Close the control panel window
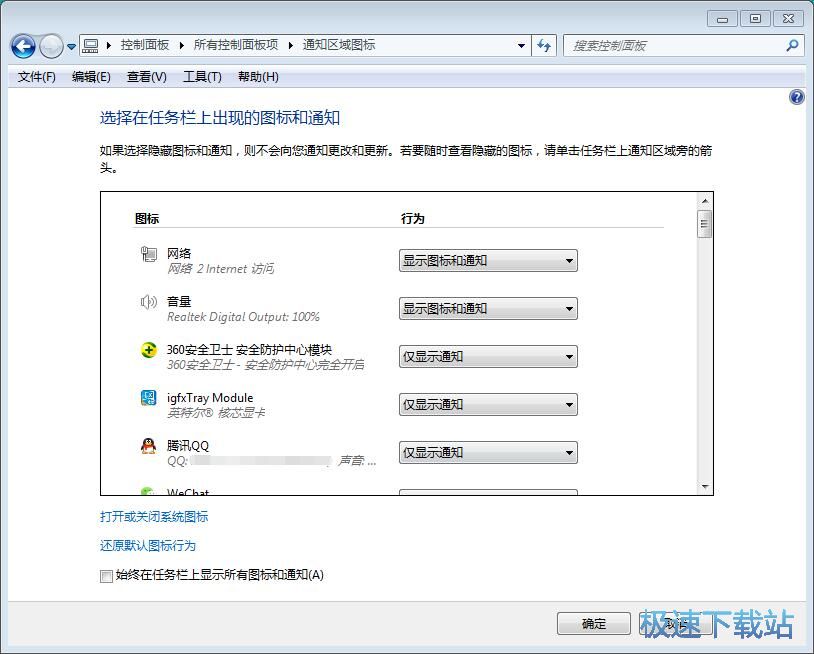The width and height of the screenshot is (814, 654). 789,19
